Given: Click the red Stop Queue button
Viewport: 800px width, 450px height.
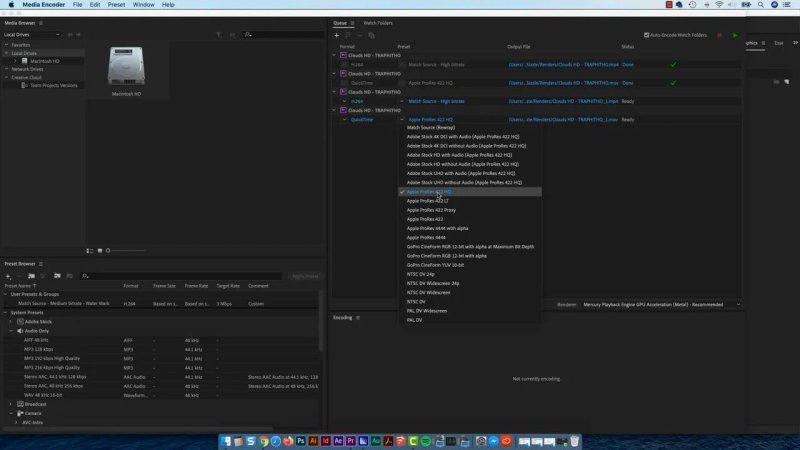Looking at the screenshot, I should 719,35.
